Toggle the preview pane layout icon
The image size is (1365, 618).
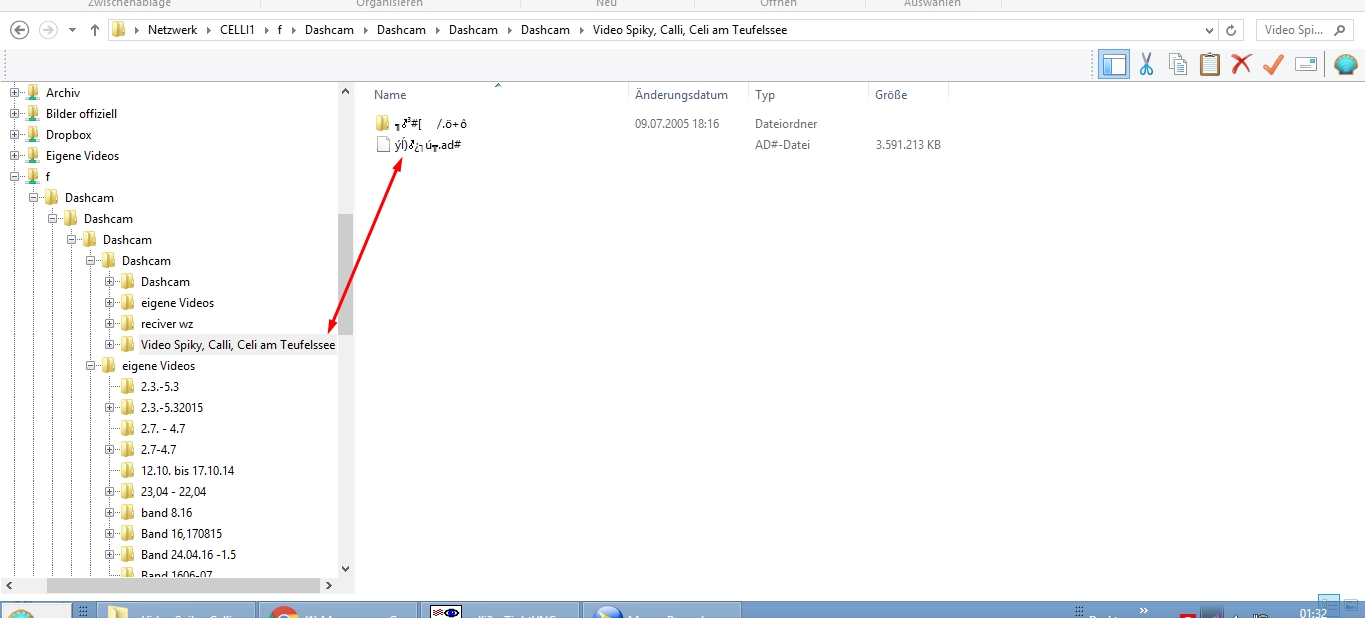(1113, 63)
